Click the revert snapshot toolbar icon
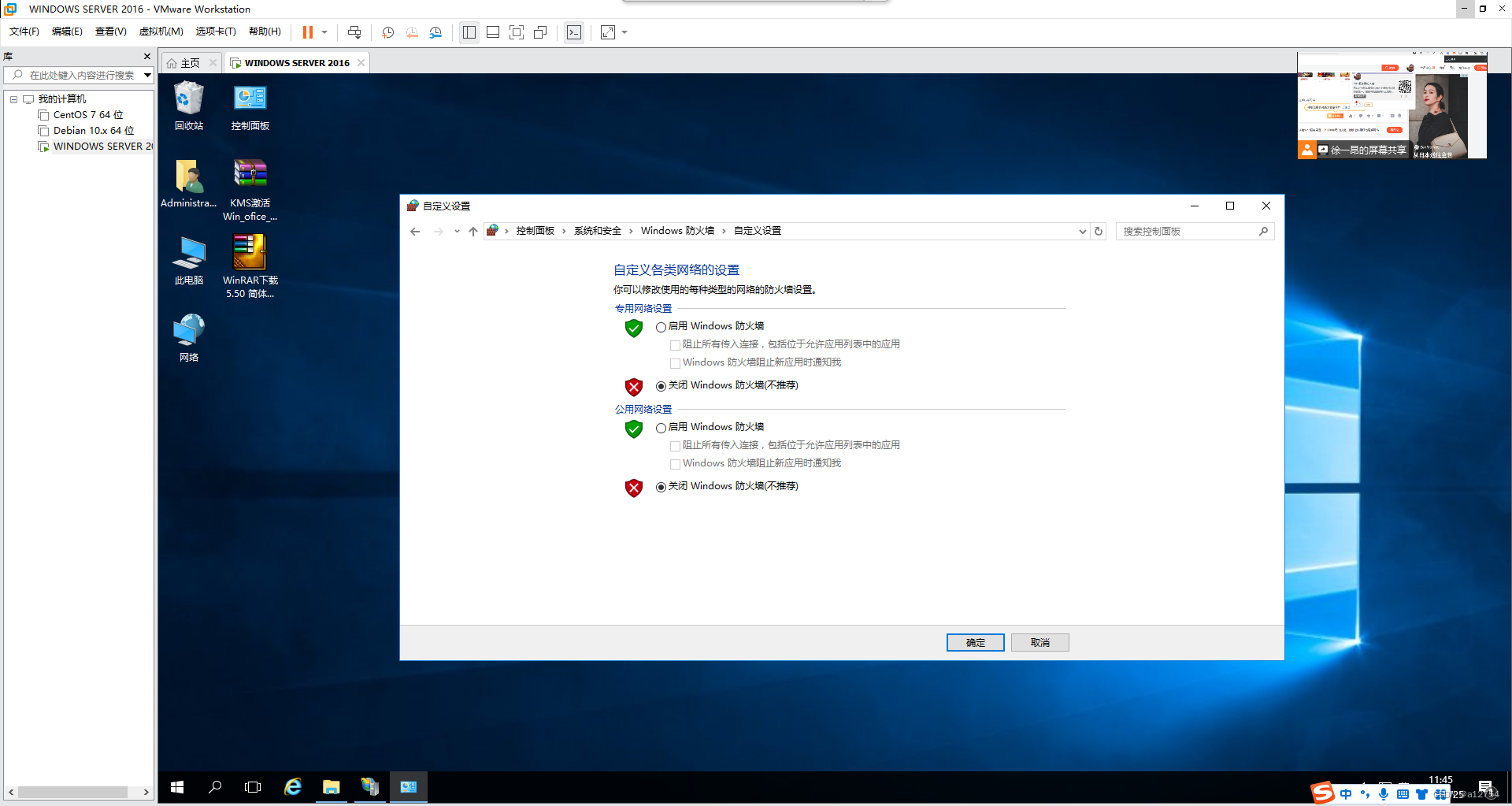Screen dimensions: 1512x806 pyautogui.click(x=412, y=32)
